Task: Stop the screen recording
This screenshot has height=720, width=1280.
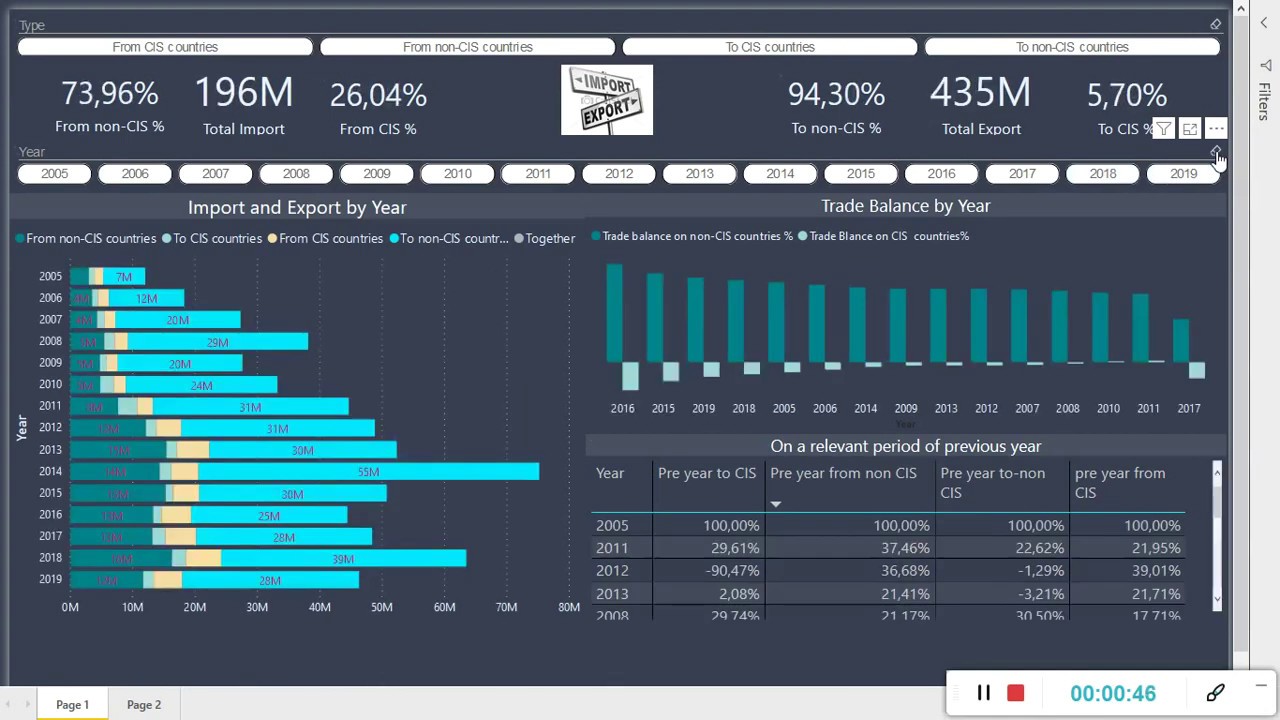Action: pyautogui.click(x=1016, y=693)
